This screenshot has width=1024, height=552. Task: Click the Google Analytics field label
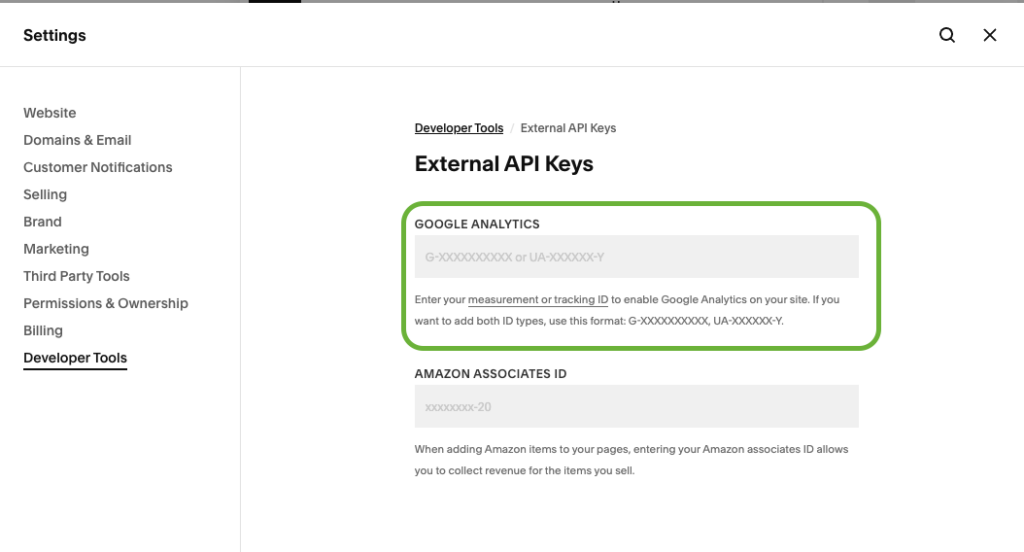477,224
